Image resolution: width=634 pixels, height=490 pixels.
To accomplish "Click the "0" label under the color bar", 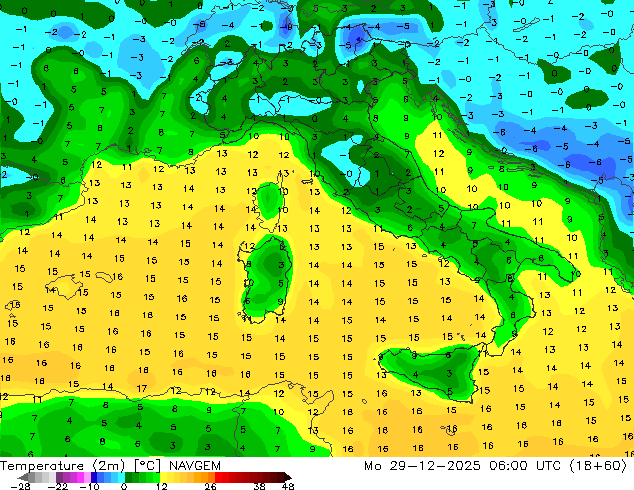I will [x=124, y=486].
